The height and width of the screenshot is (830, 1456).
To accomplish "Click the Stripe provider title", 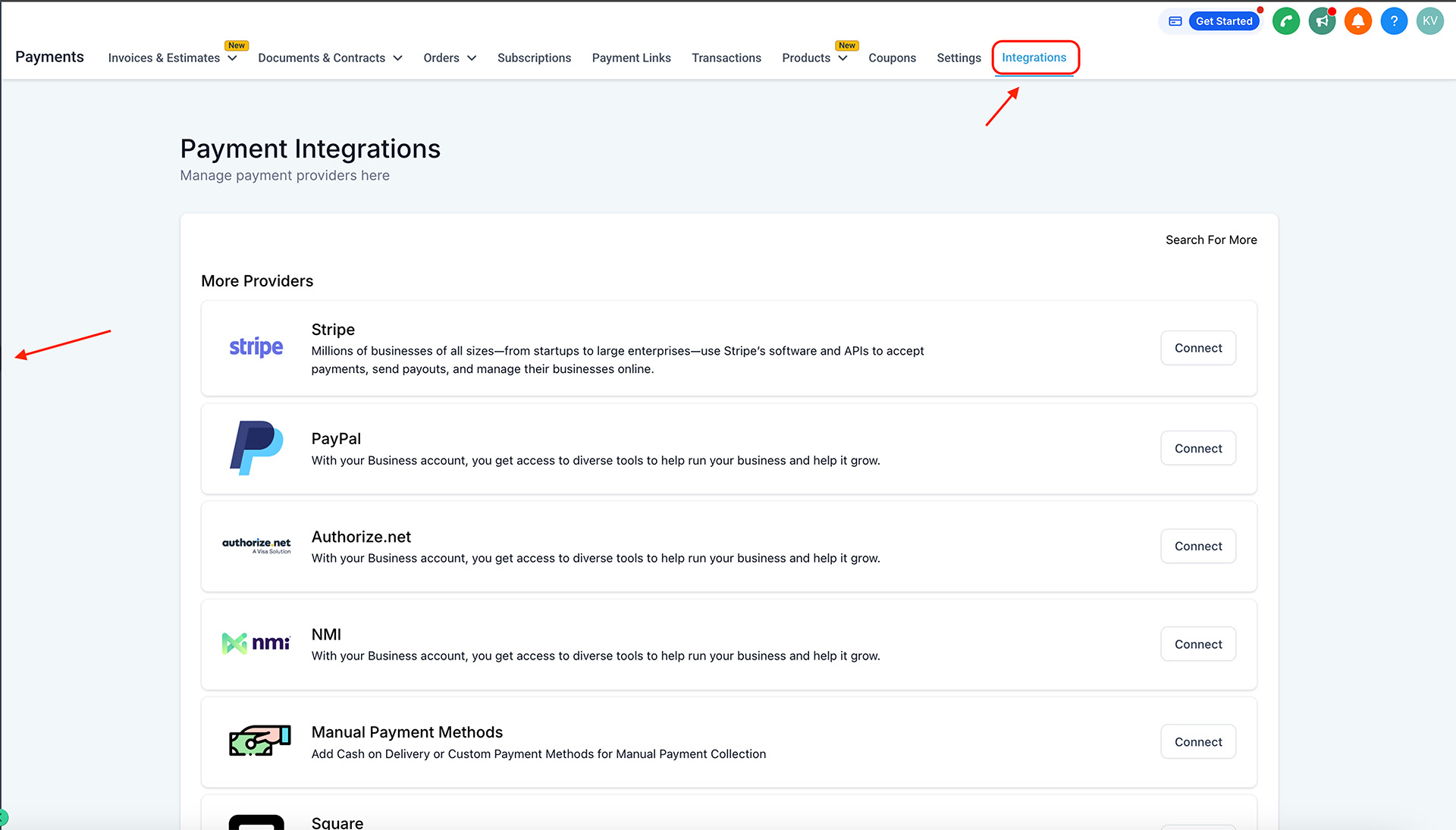I will 333,329.
